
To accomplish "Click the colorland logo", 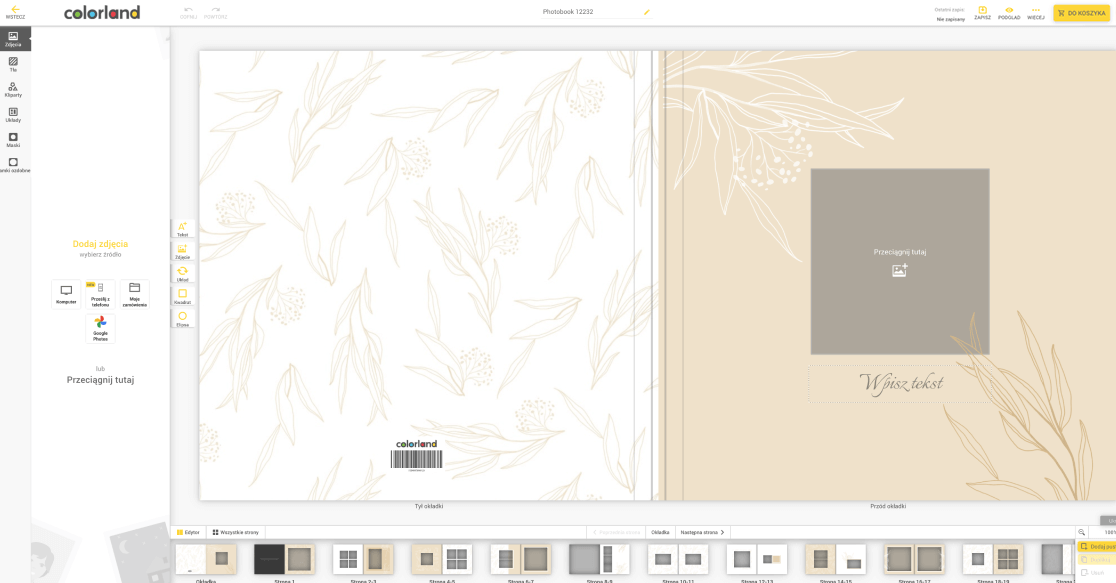I will point(102,13).
